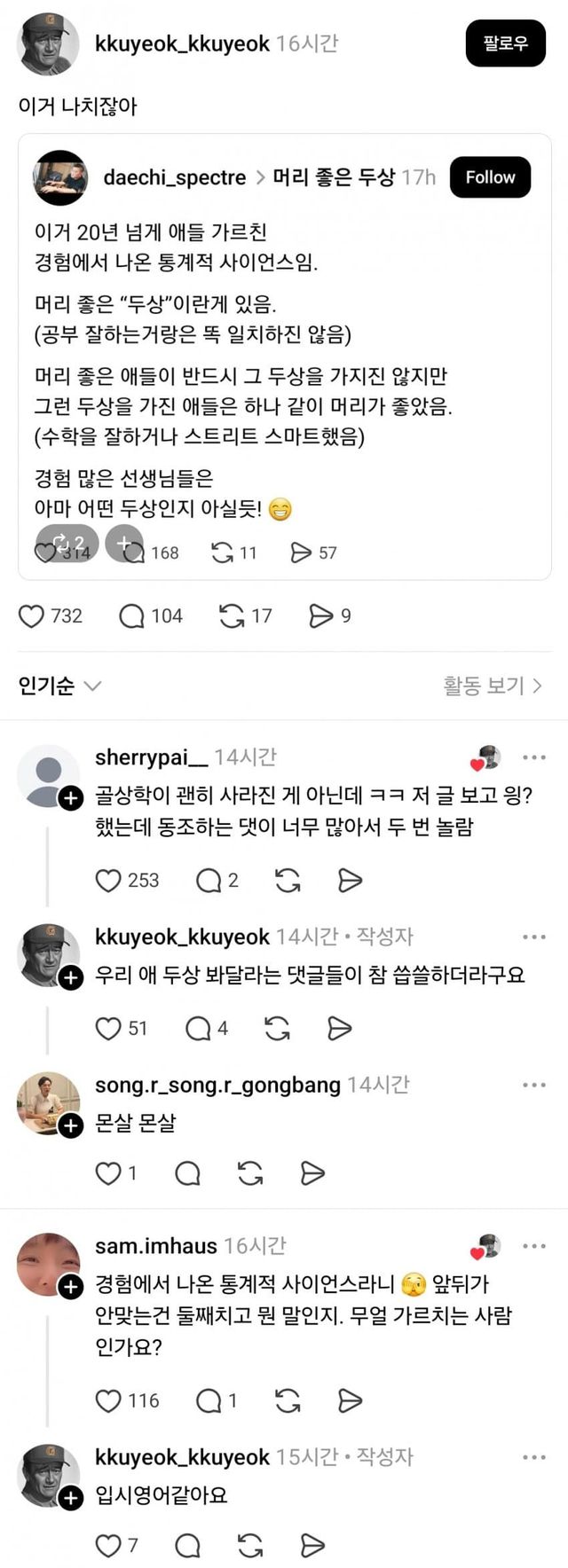Screen dimensions: 568x1568
Task: Reply to the 입시영어같아요 comment
Action: click(187, 1546)
